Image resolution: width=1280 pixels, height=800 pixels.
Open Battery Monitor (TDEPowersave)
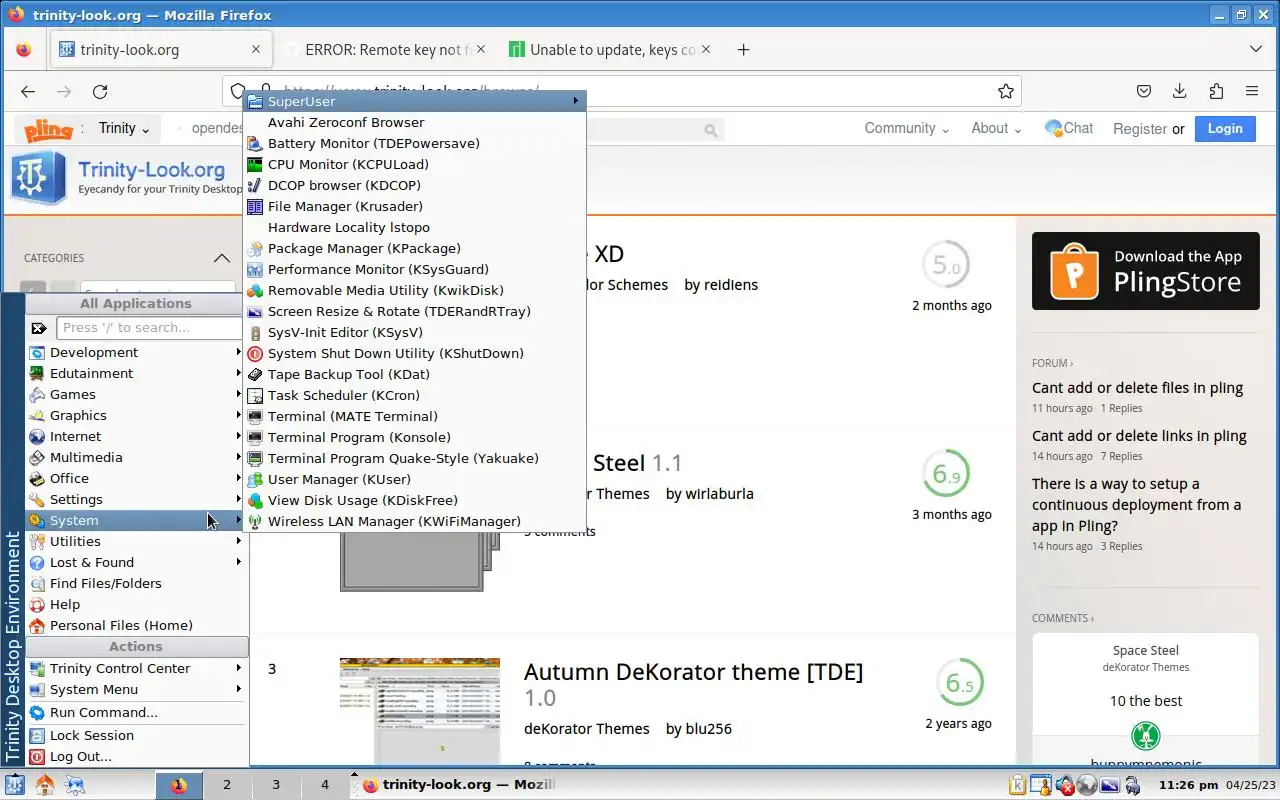coord(414,143)
